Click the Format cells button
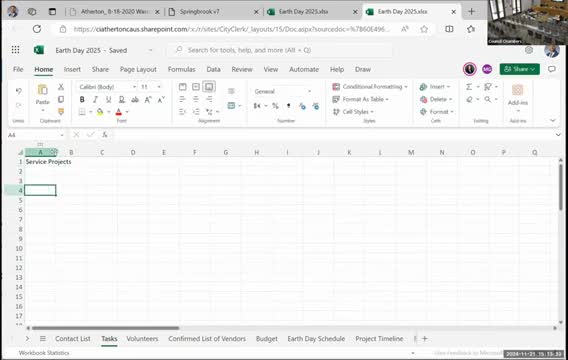568x360 pixels. (x=437, y=112)
